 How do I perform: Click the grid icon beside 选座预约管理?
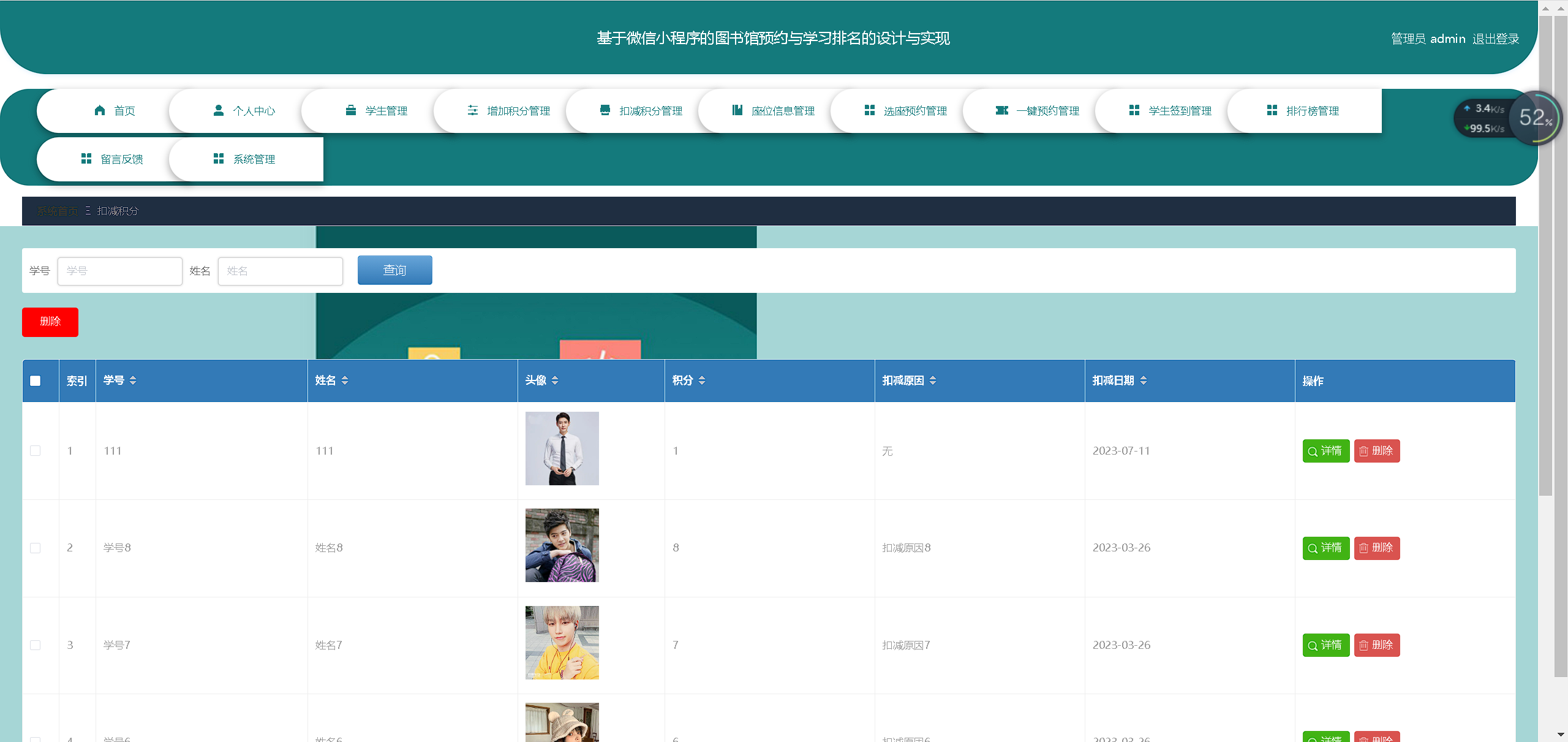coord(870,110)
